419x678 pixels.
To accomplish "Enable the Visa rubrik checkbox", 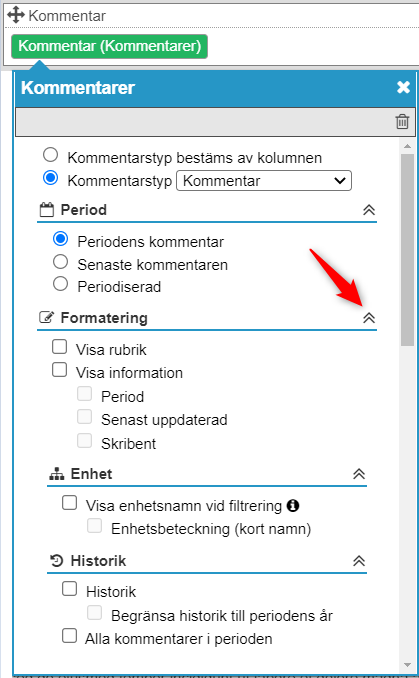I will coord(59,347).
